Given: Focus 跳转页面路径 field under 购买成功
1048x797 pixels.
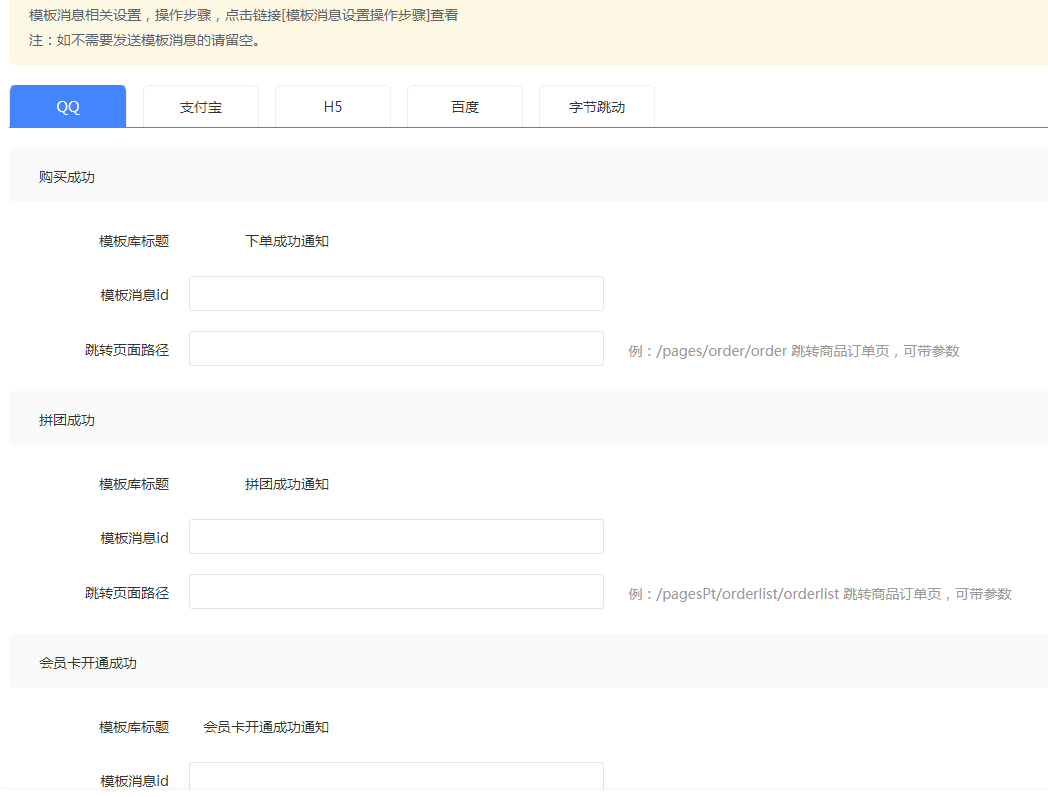Looking at the screenshot, I should (x=396, y=348).
